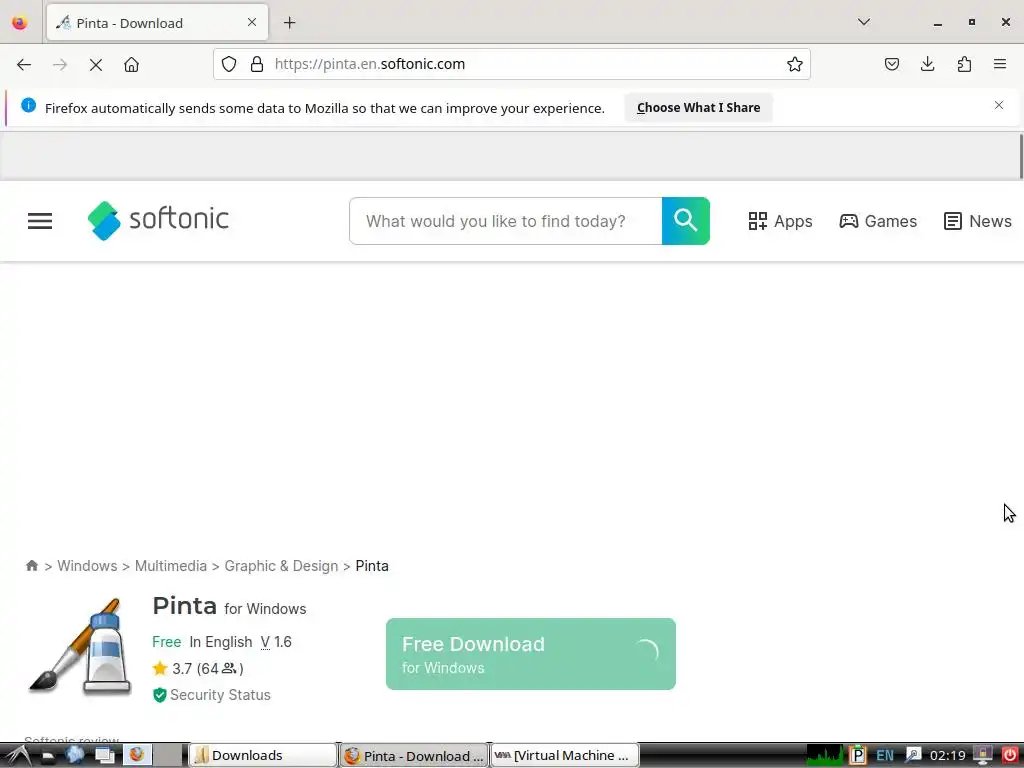Click the red power button in tray
Screen dimensions: 1024x768
(x=1010, y=756)
